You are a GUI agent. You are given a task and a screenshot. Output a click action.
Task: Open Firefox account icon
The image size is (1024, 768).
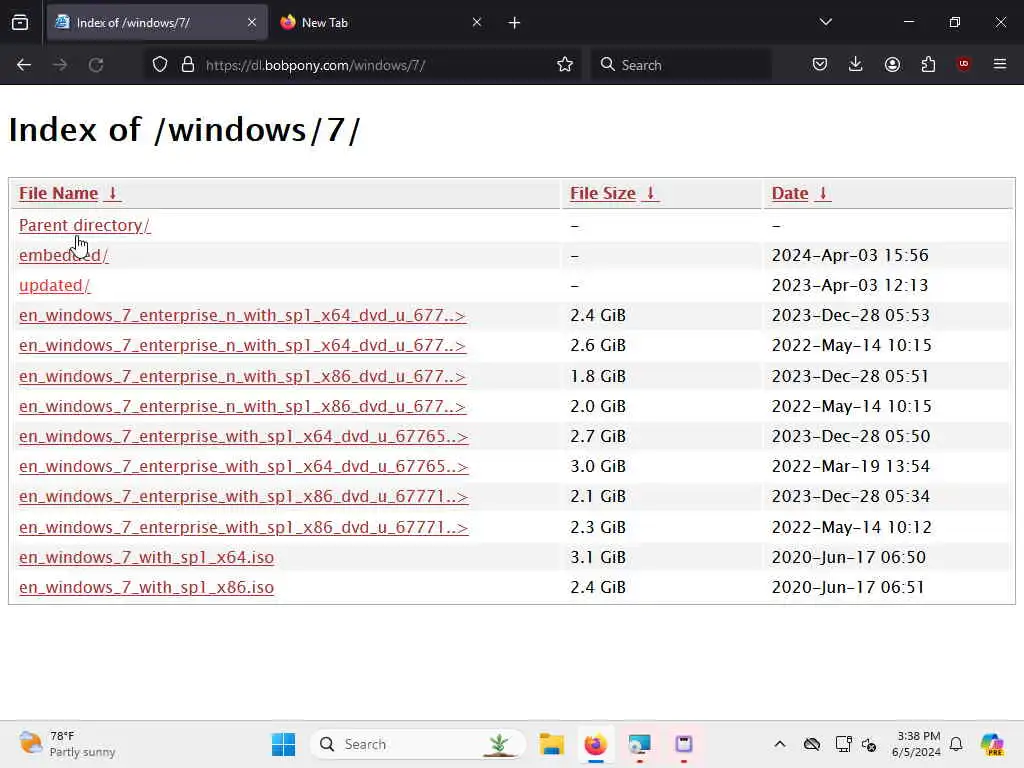pos(892,64)
